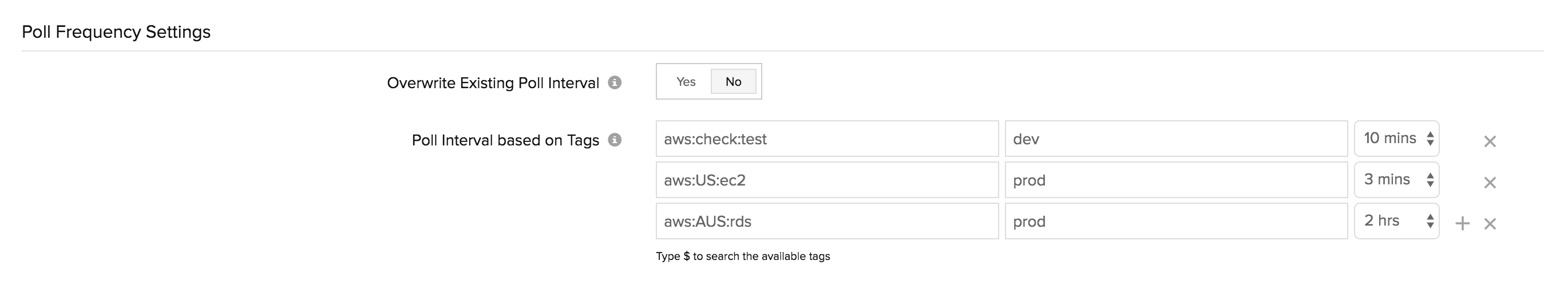Focus the aws:AUS:rds tag key field
This screenshot has width=1568, height=284.
pyautogui.click(x=826, y=221)
